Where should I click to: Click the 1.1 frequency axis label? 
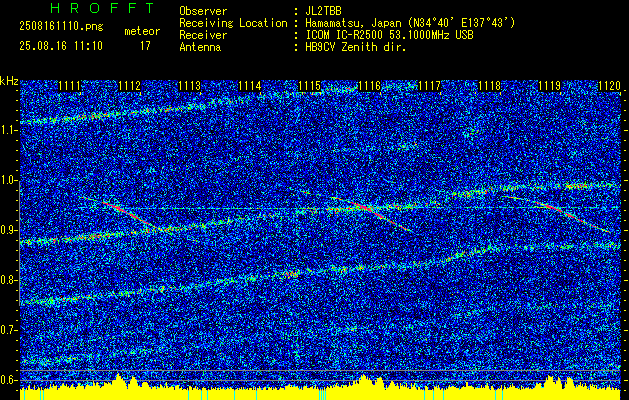point(8,131)
